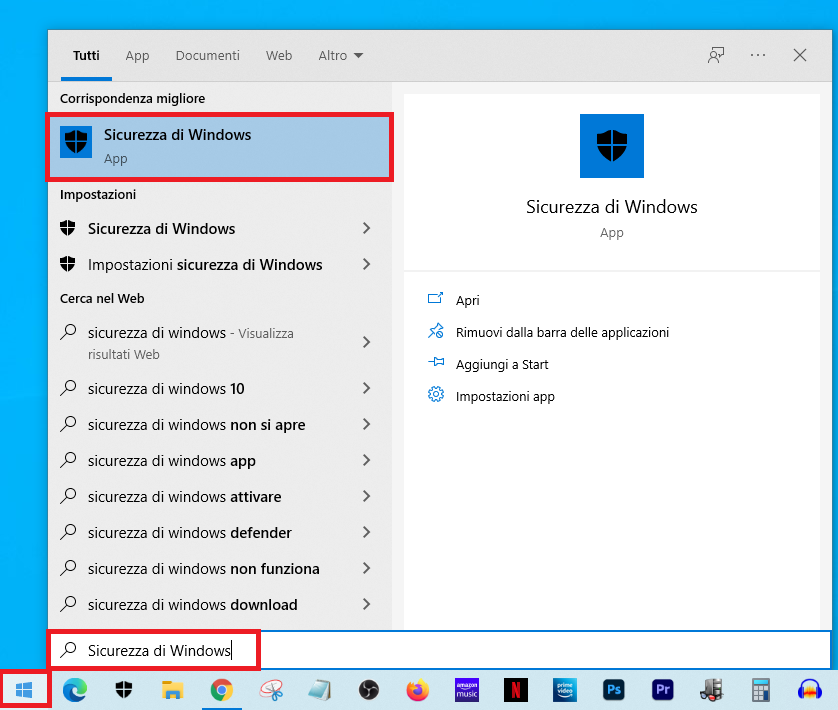This screenshot has height=710, width=838.
Task: Open the Altro dropdown
Action: pyautogui.click(x=340, y=56)
